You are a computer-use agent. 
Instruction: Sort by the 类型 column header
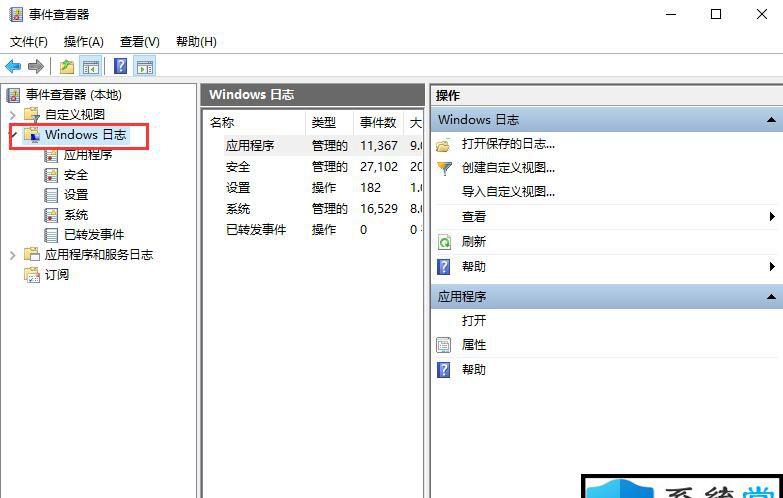[x=330, y=122]
